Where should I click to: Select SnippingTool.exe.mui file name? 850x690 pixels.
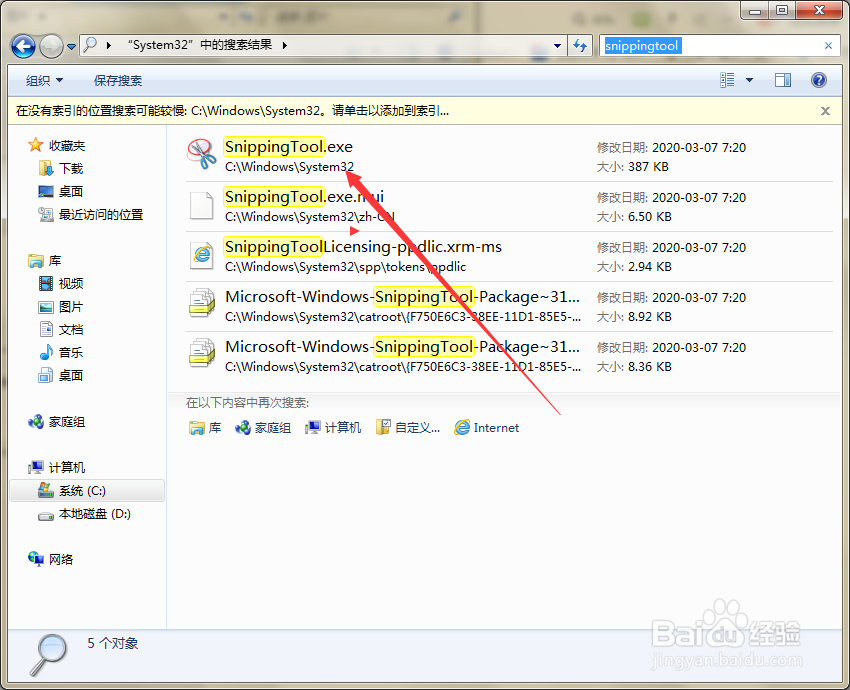(304, 196)
